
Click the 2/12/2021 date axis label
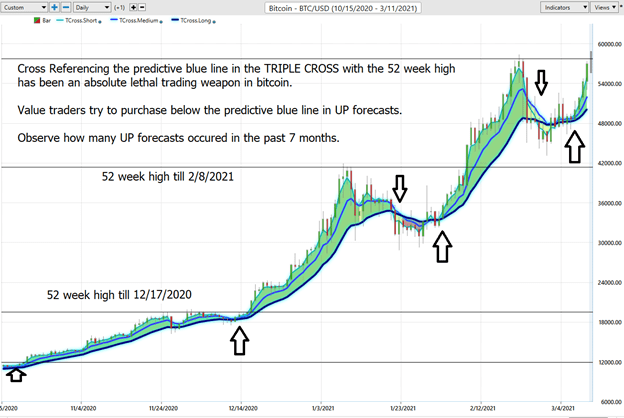(x=482, y=408)
